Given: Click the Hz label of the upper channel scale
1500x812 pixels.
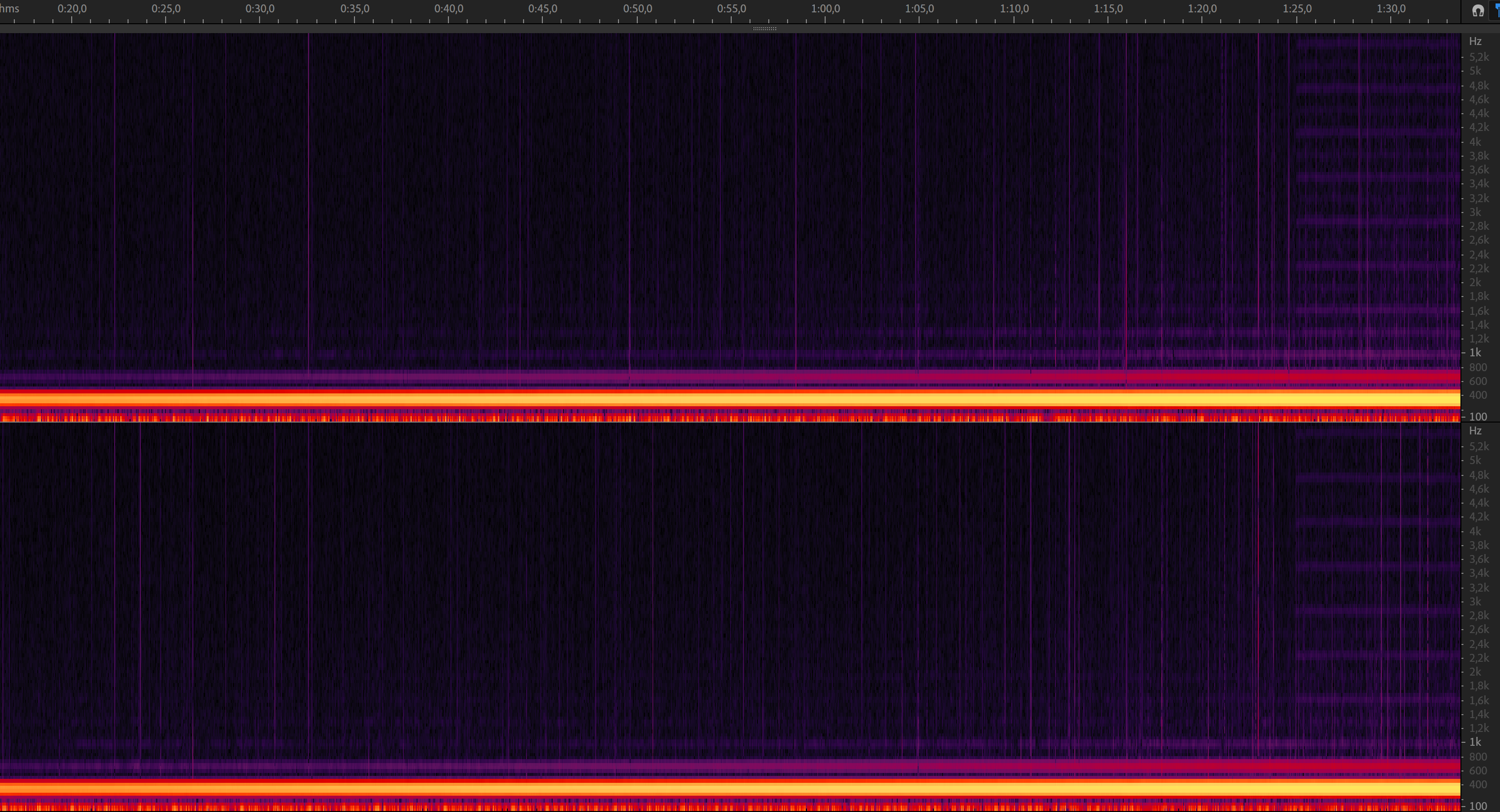Looking at the screenshot, I should (x=1475, y=42).
